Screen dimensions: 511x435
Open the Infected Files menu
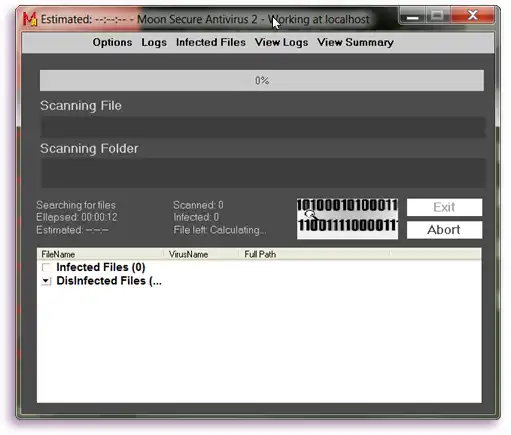pyautogui.click(x=211, y=42)
